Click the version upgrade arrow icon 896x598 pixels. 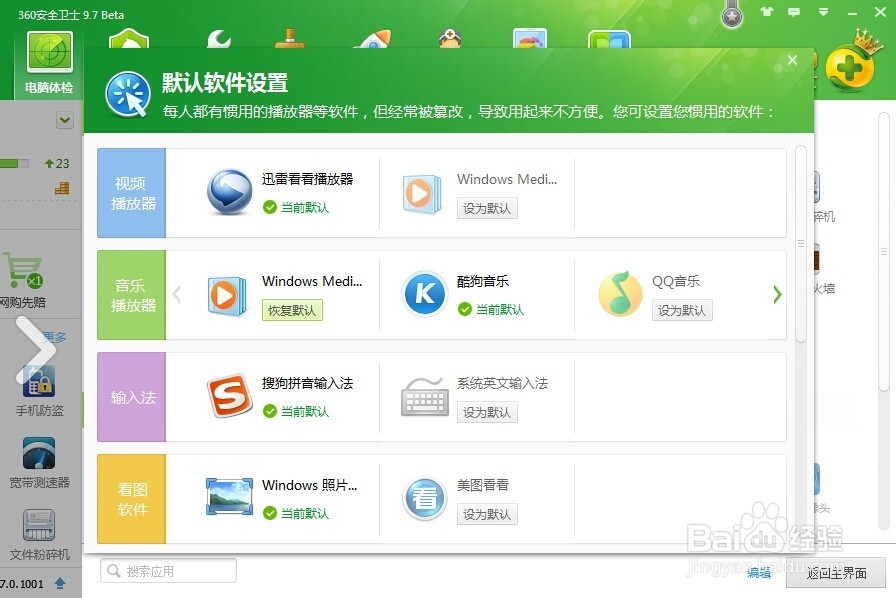tap(60, 583)
